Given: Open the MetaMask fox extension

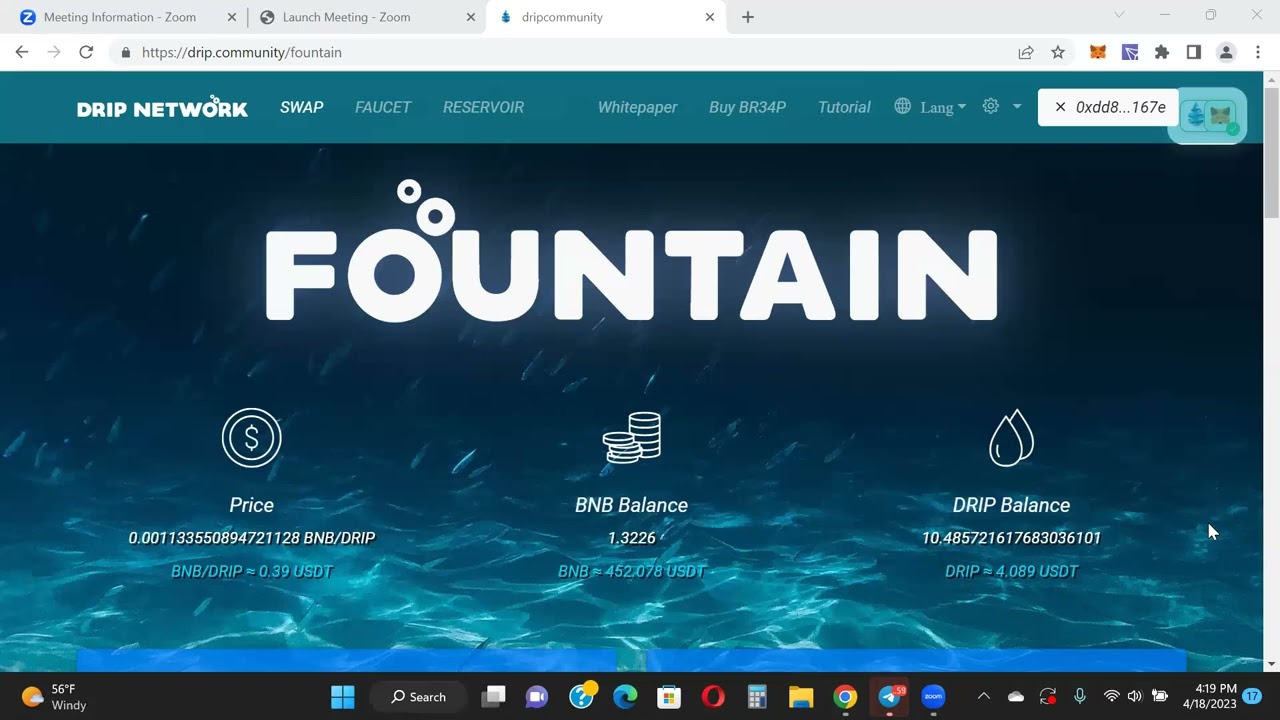Looking at the screenshot, I should point(1098,52).
